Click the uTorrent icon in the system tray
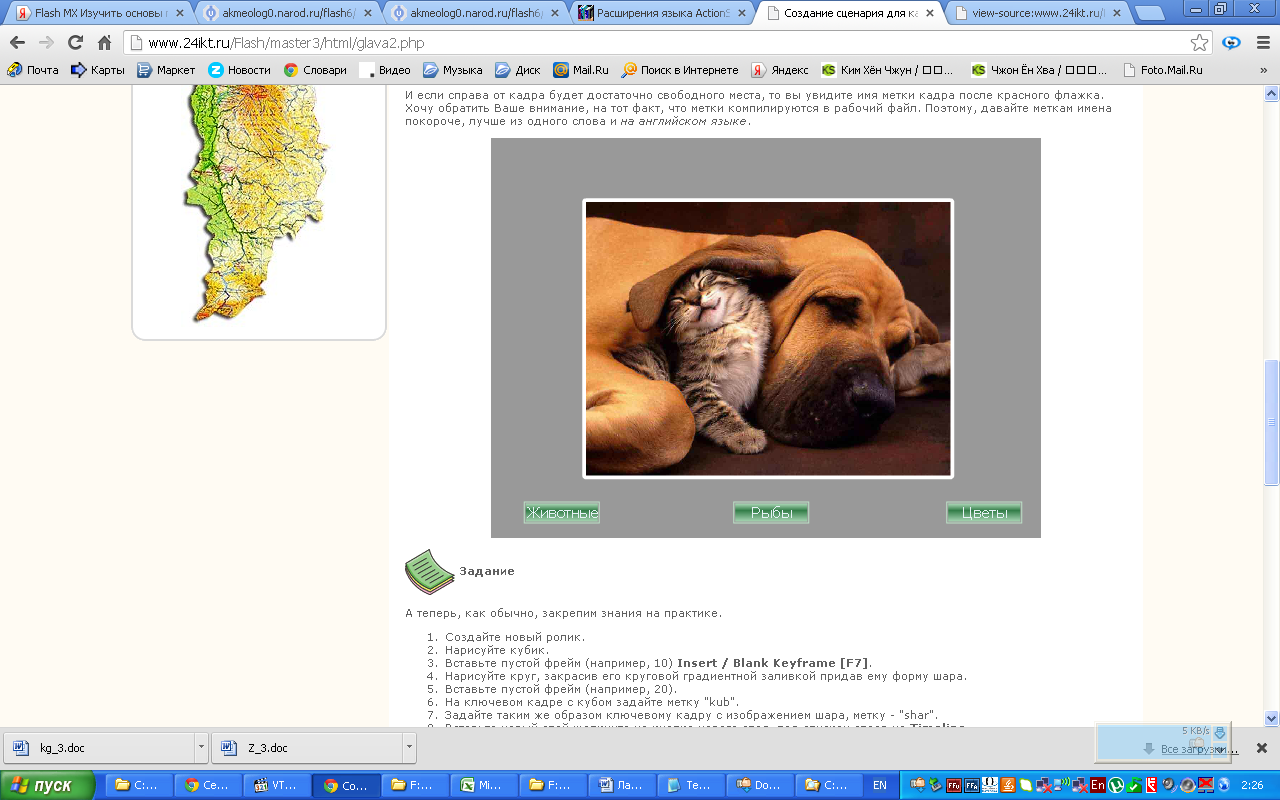Image resolution: width=1280 pixels, height=800 pixels. pyautogui.click(x=1116, y=785)
